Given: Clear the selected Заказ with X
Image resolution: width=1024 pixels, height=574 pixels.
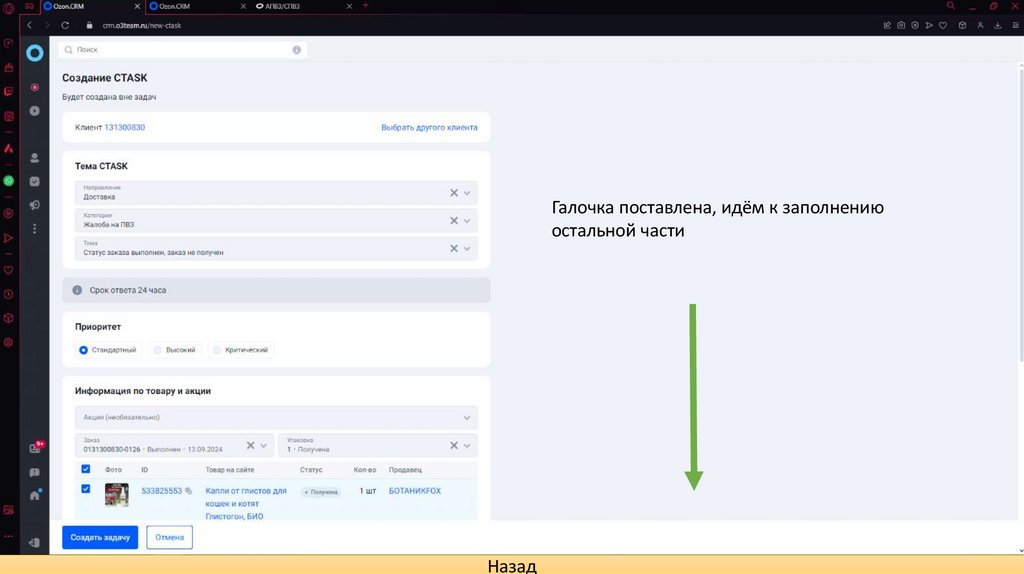Looking at the screenshot, I should click(250, 445).
